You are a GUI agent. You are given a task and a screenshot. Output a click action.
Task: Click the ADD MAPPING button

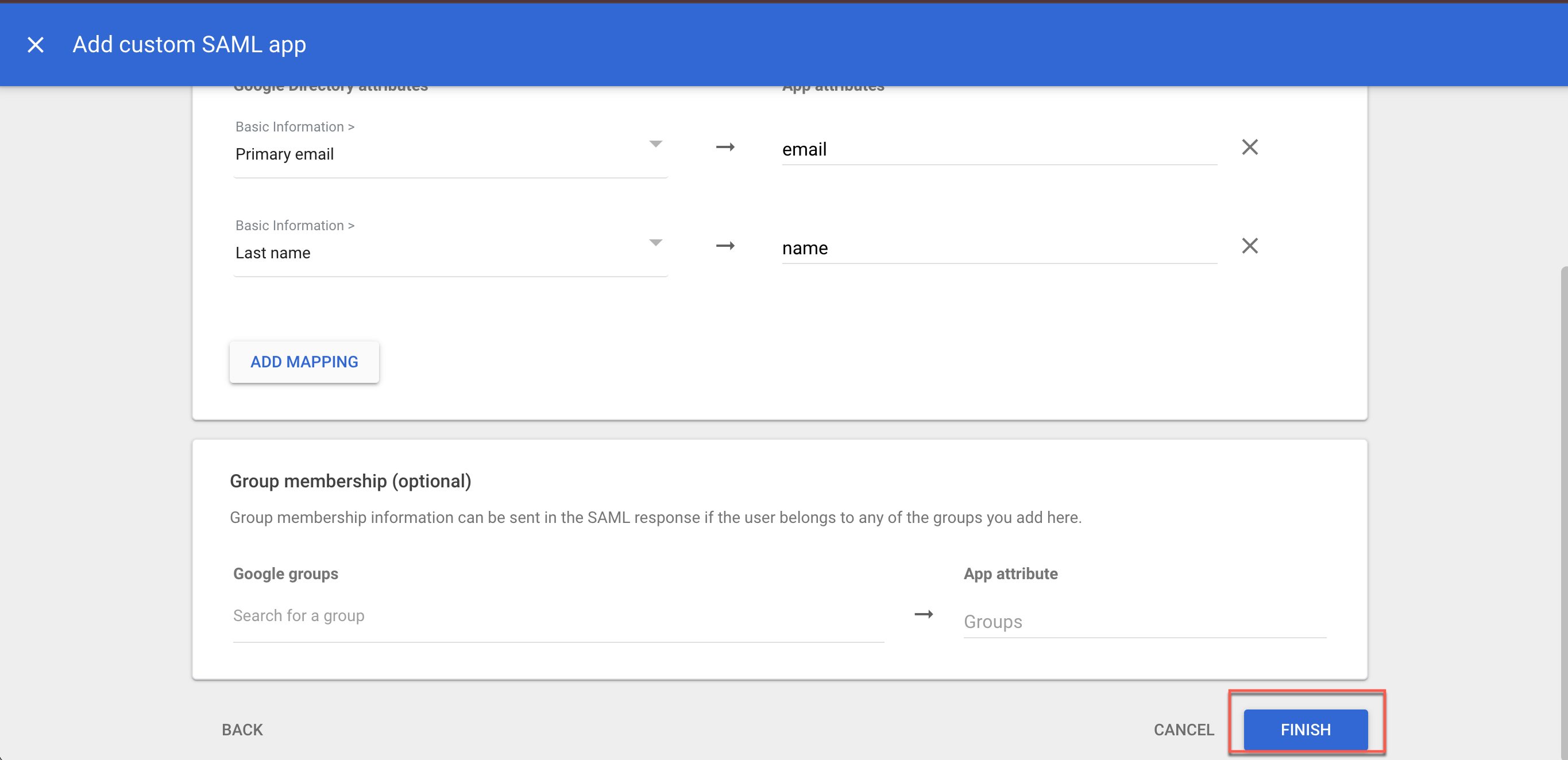(x=304, y=362)
